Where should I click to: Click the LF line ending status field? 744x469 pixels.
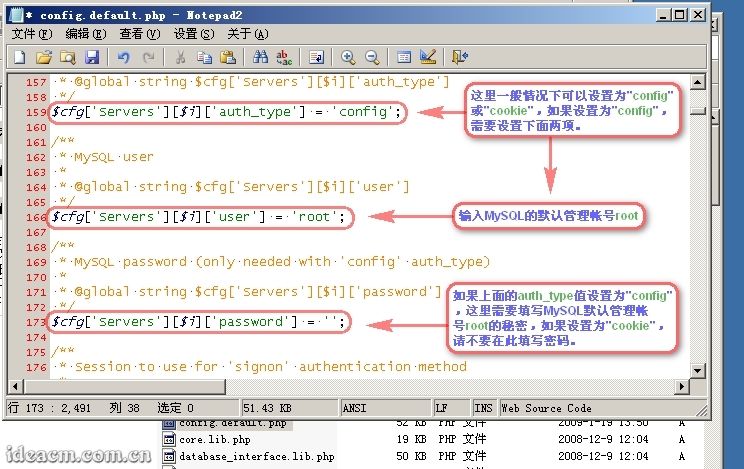point(451,408)
